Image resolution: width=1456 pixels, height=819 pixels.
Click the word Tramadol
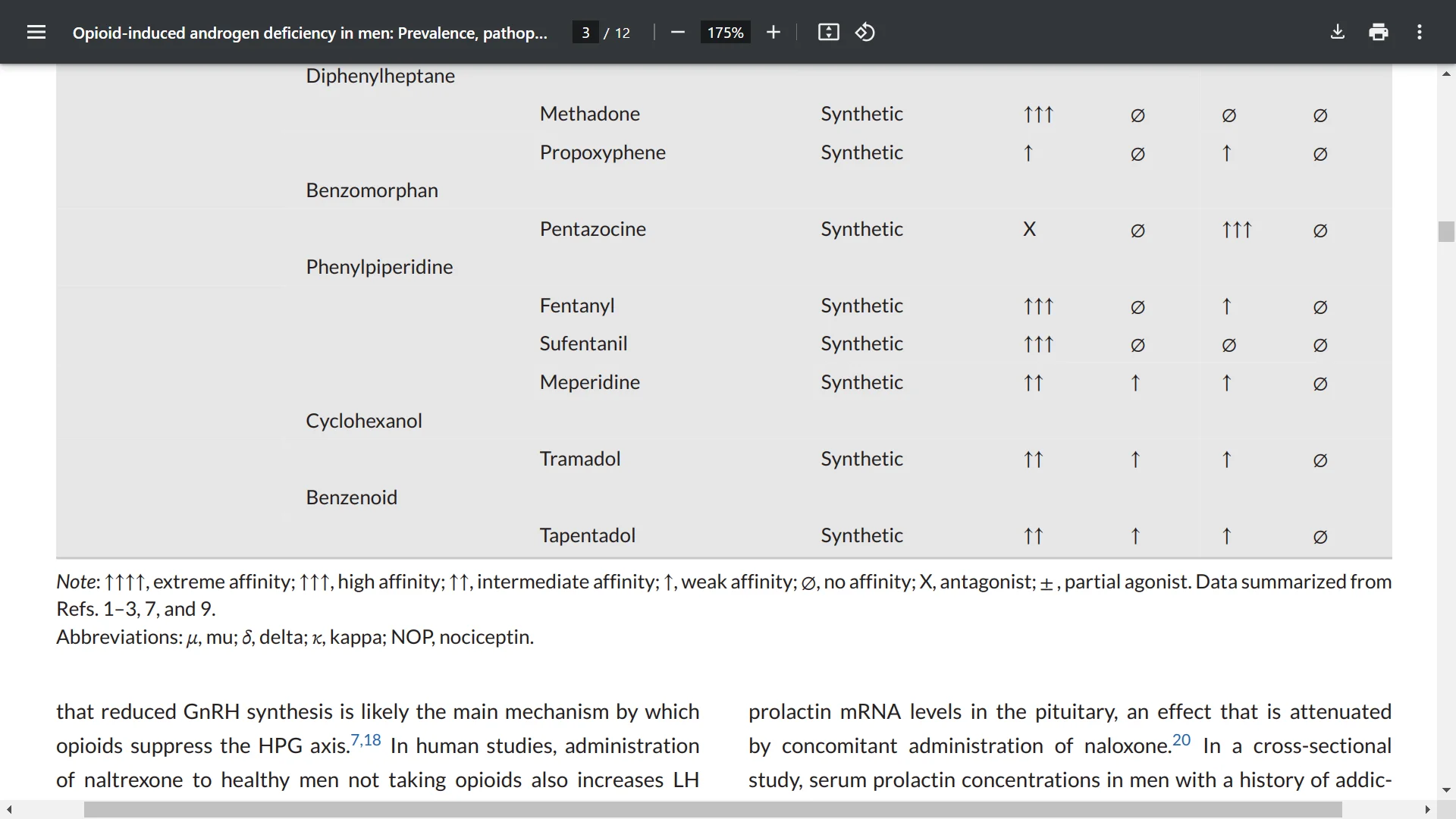point(579,459)
